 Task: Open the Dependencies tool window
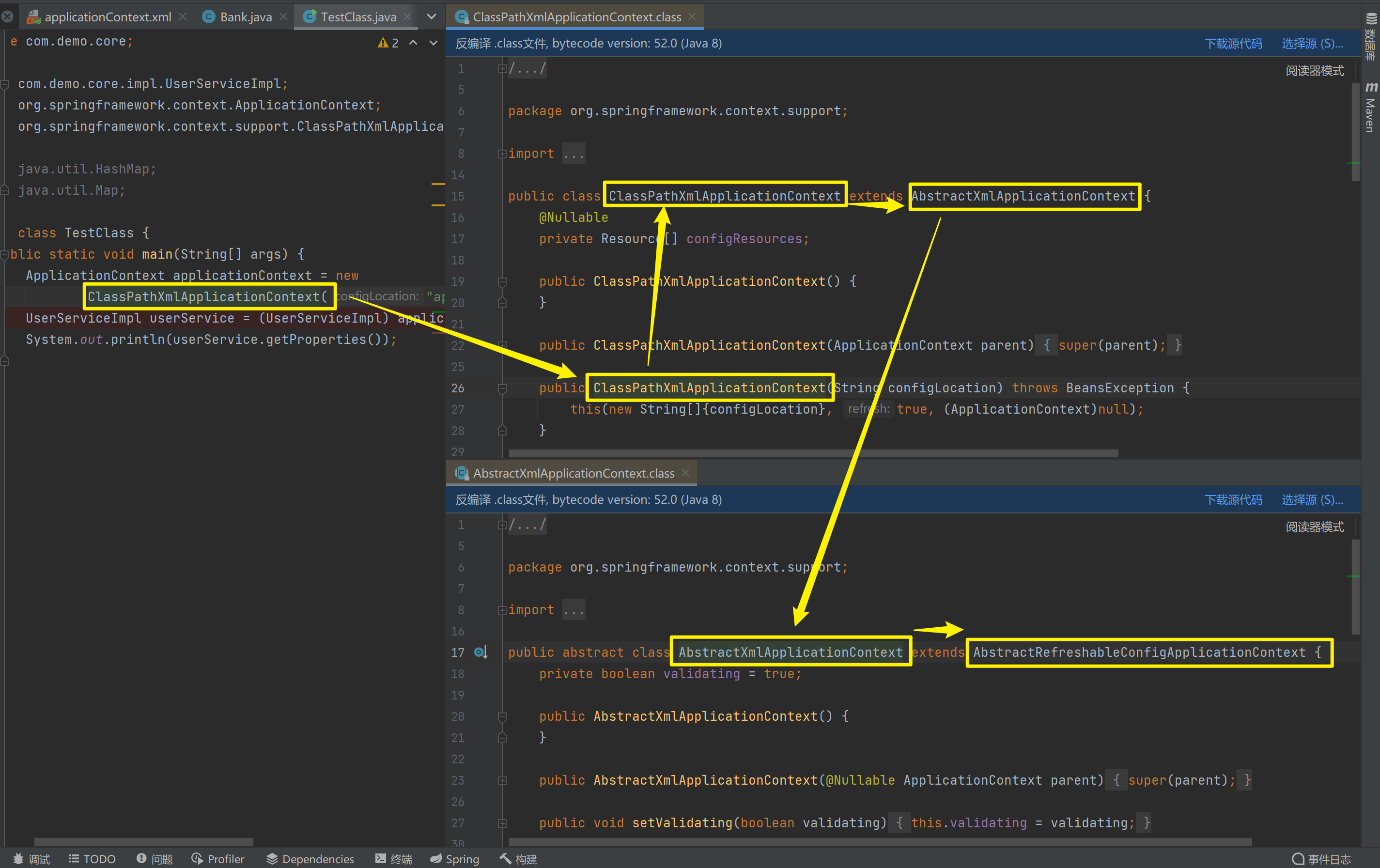(x=310, y=858)
